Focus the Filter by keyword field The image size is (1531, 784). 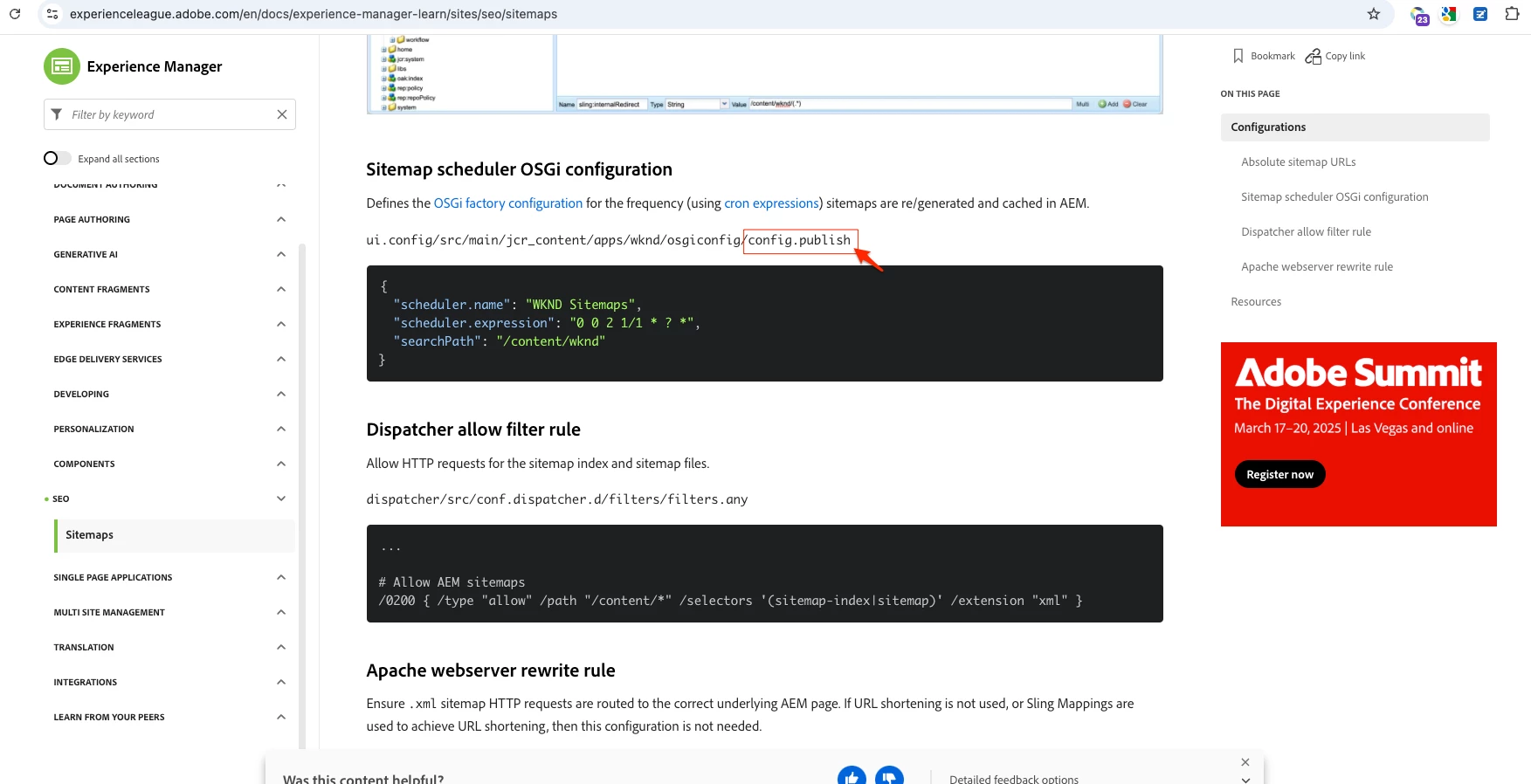(169, 114)
